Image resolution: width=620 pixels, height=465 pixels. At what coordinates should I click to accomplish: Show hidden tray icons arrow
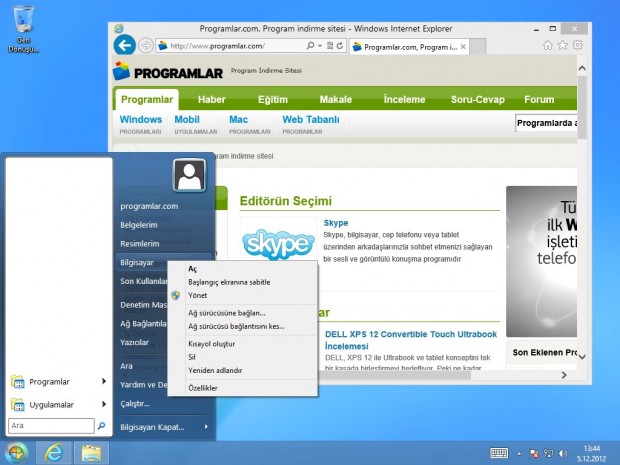tap(519, 454)
